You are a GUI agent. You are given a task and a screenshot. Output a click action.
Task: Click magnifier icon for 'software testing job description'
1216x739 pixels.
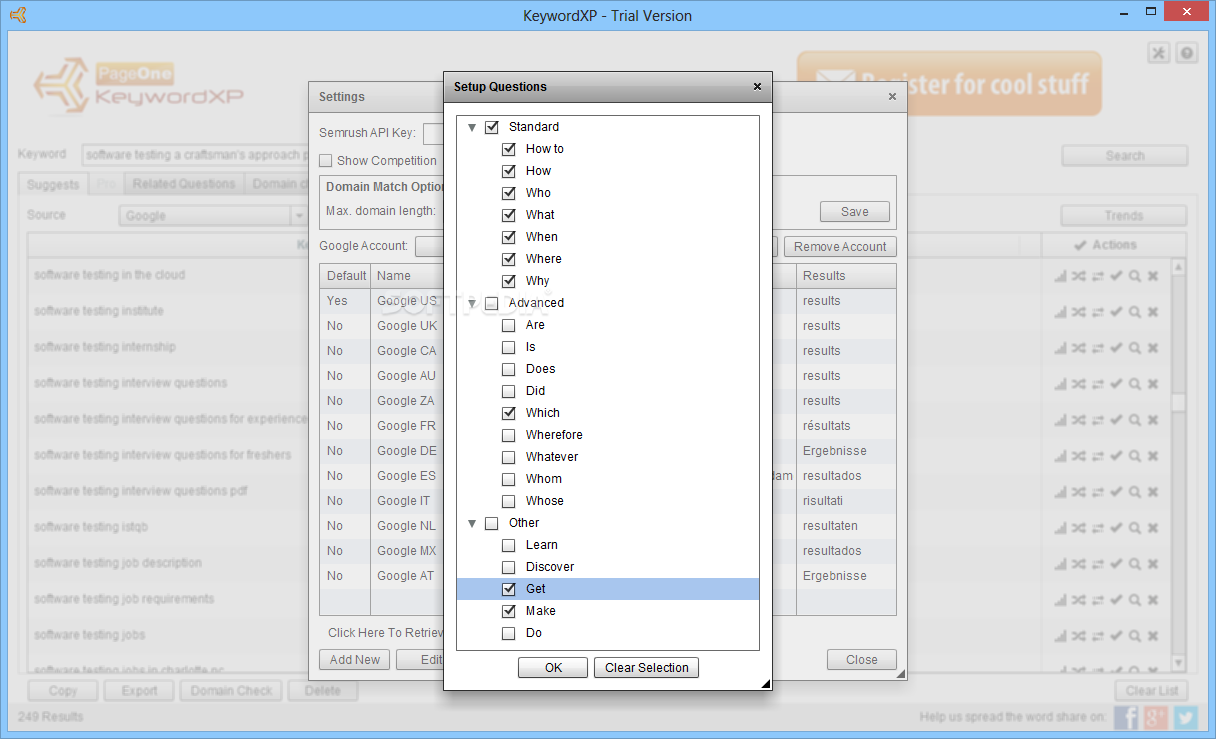point(1135,564)
